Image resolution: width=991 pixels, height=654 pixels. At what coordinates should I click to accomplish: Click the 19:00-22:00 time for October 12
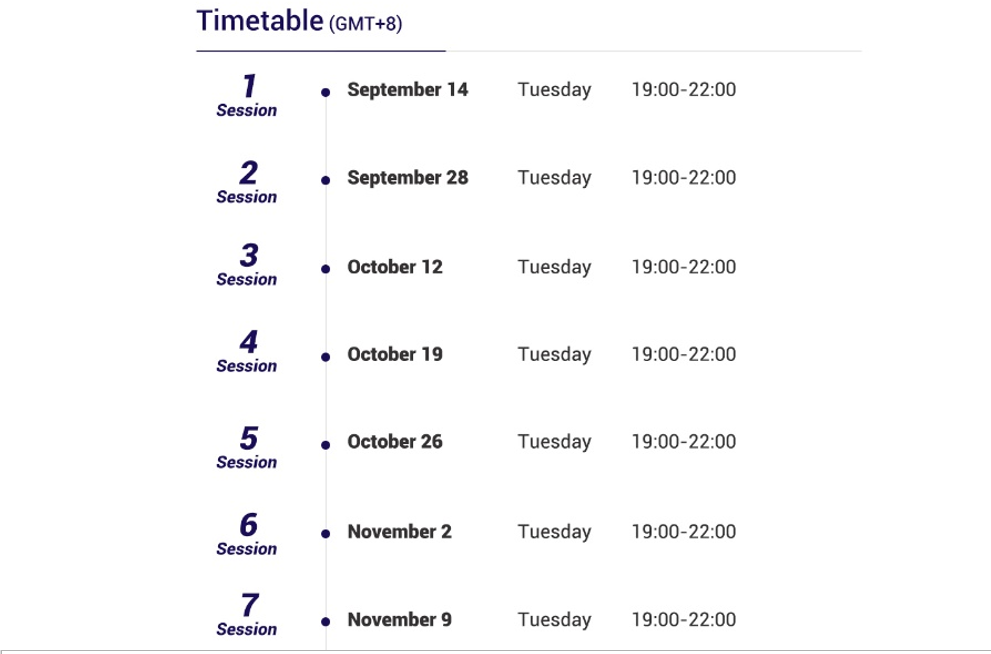tap(683, 267)
